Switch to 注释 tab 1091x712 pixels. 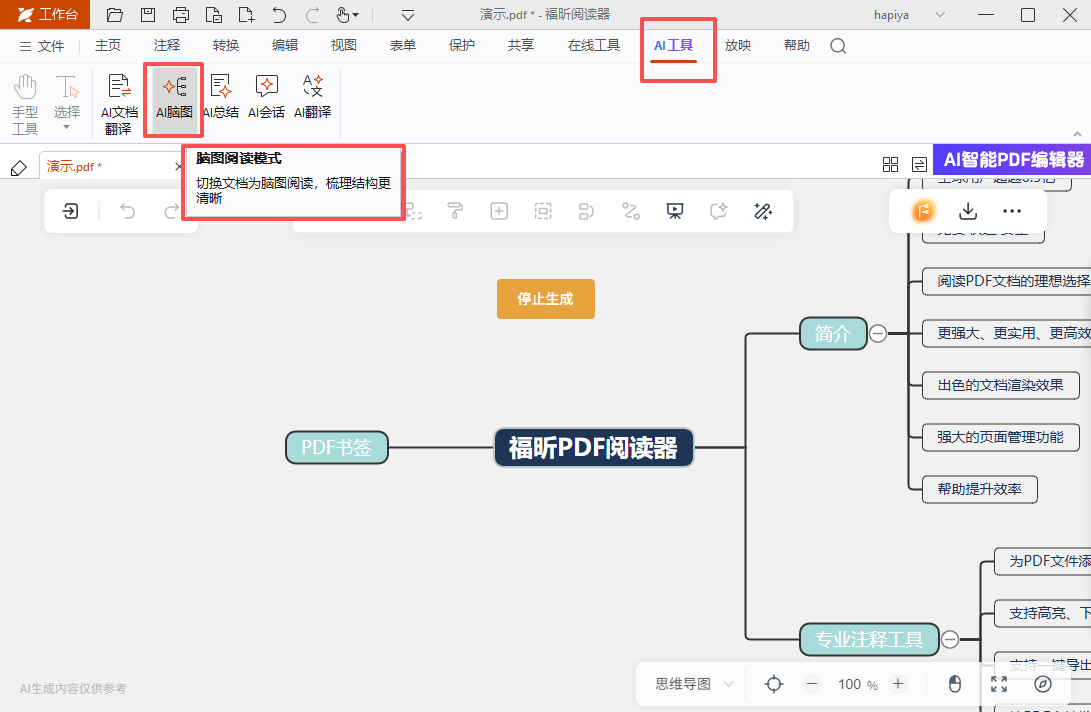pyautogui.click(x=167, y=45)
